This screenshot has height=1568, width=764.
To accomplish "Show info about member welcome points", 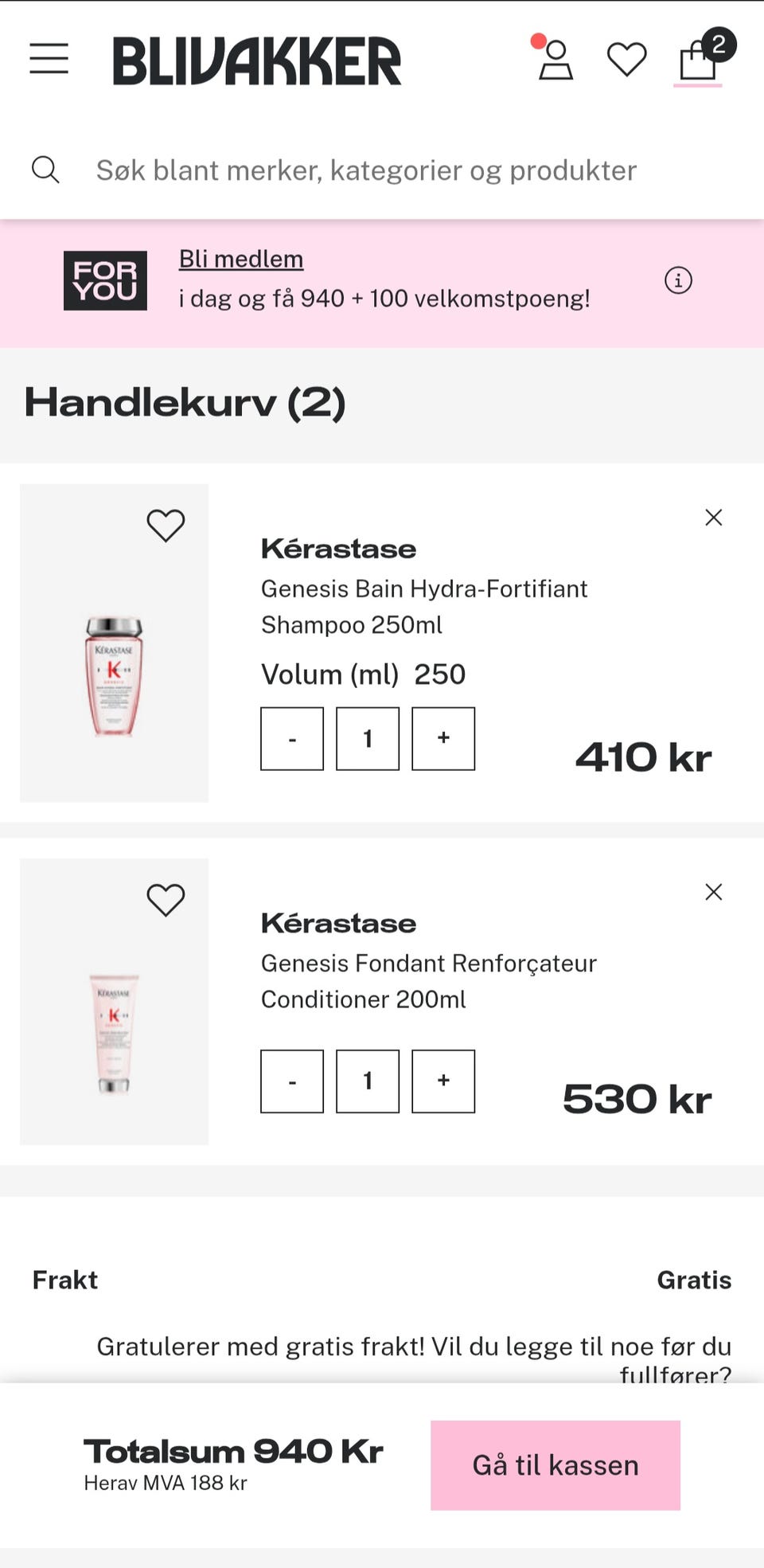I will coord(678,280).
